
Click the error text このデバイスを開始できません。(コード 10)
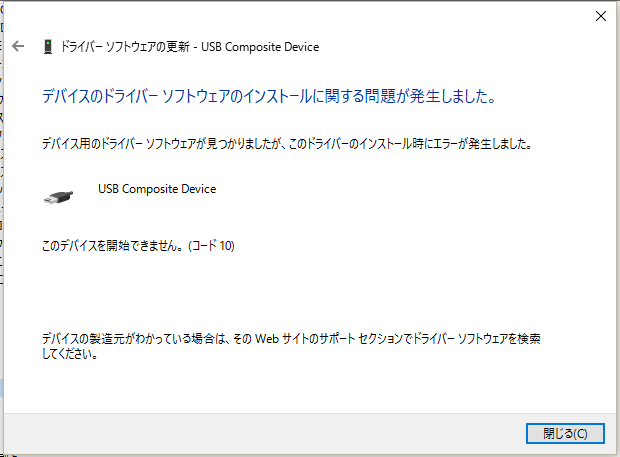pyautogui.click(x=138, y=246)
